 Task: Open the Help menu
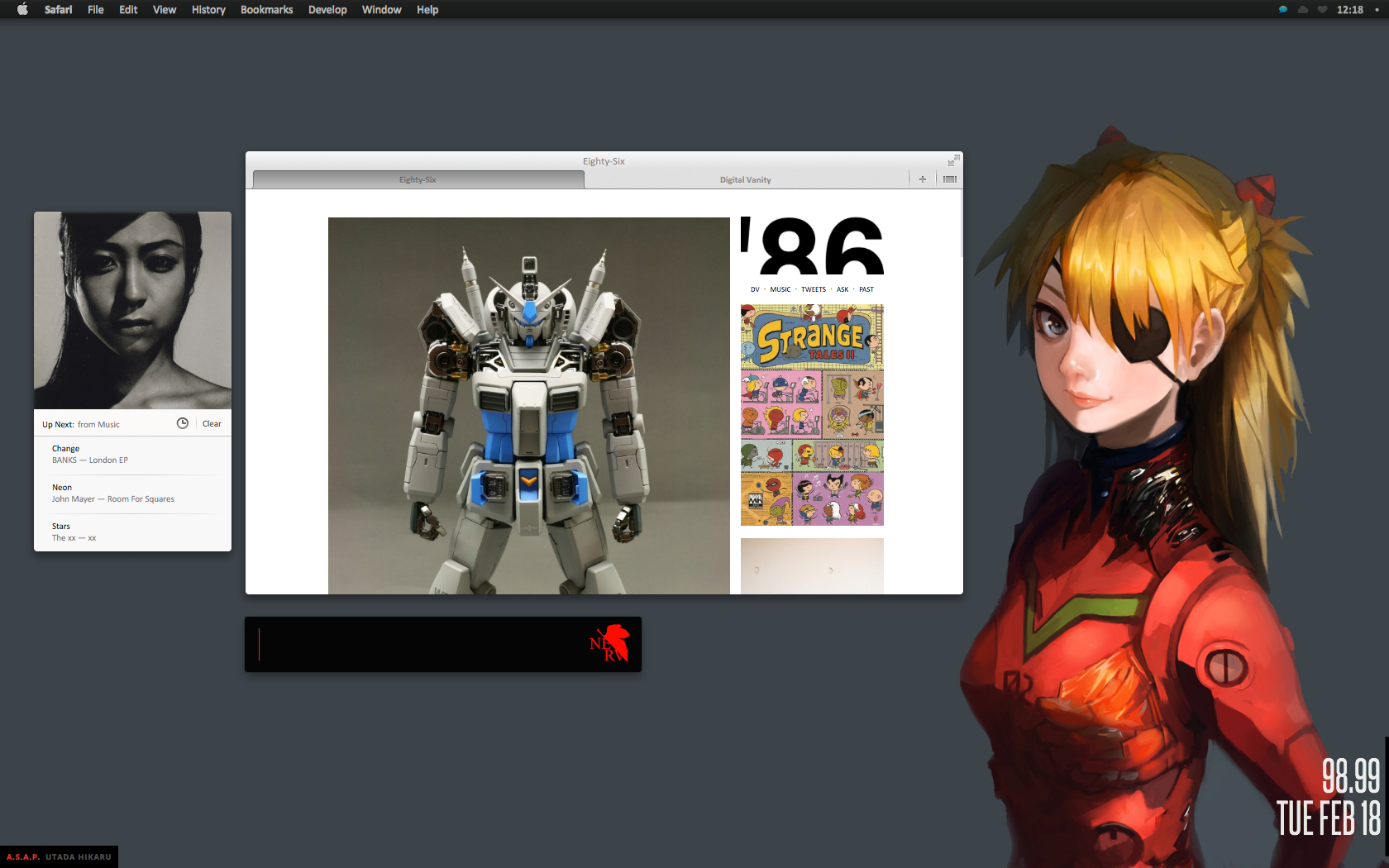pyautogui.click(x=427, y=9)
